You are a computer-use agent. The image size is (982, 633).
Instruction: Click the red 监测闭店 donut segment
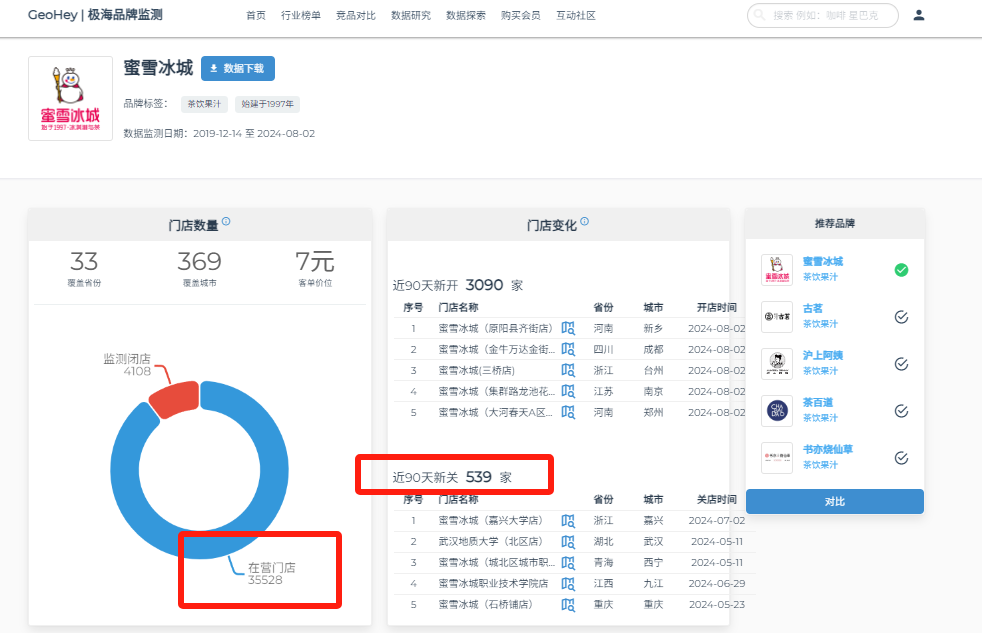171,398
